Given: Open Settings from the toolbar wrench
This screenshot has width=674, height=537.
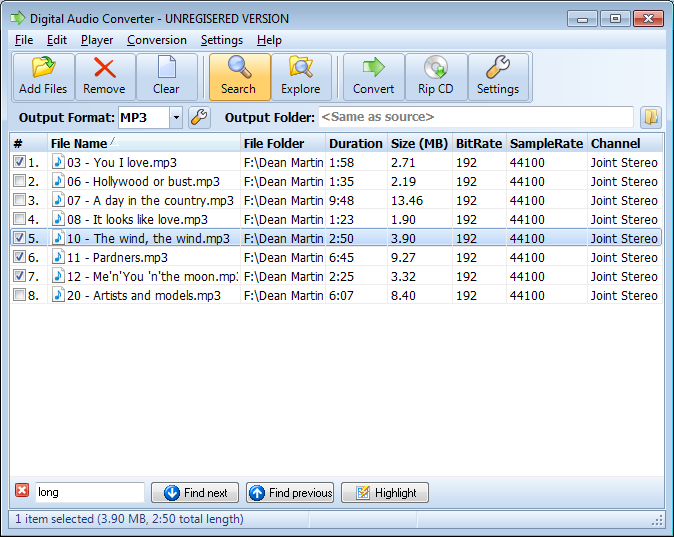Looking at the screenshot, I should pyautogui.click(x=497, y=77).
